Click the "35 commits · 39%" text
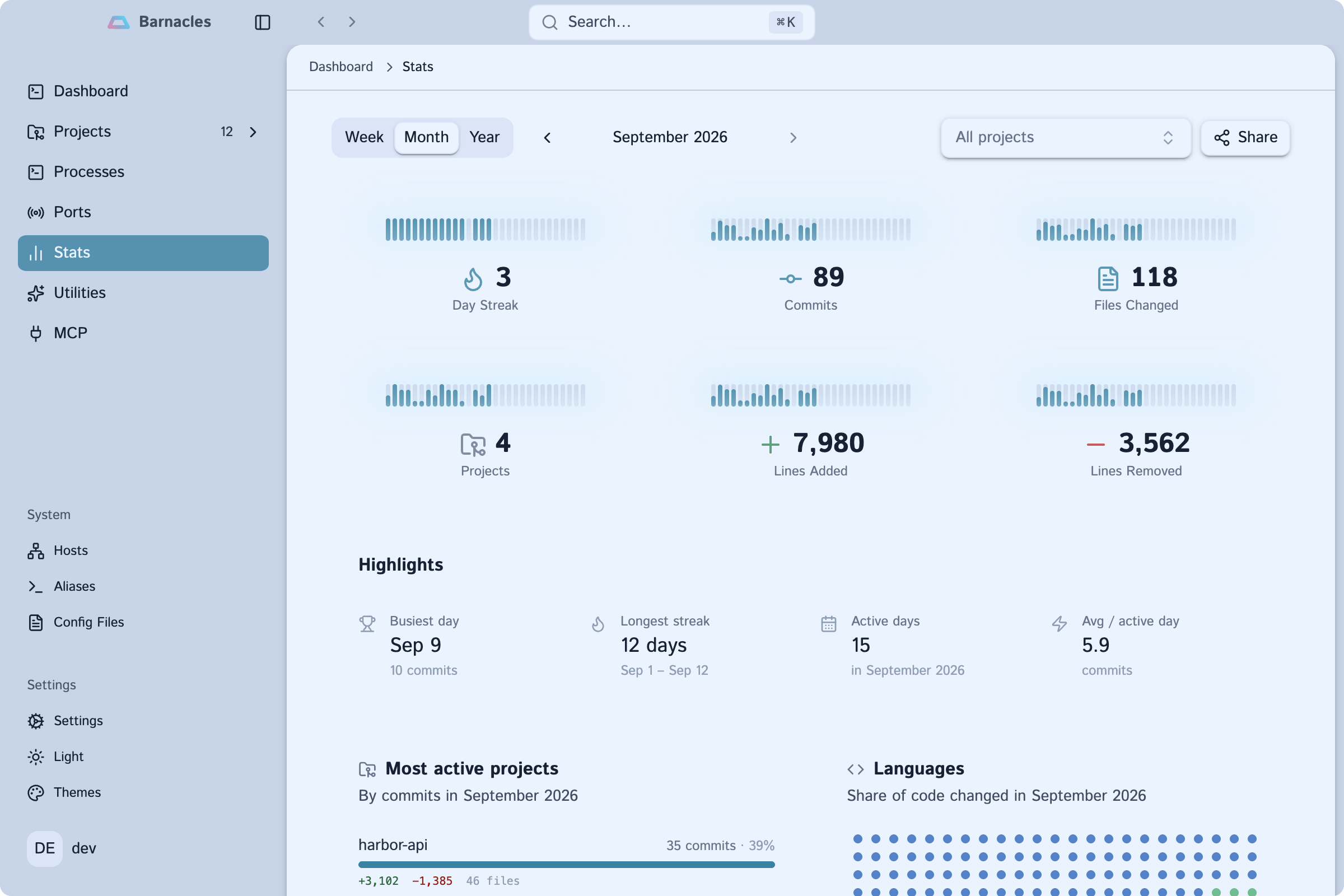 click(x=720, y=846)
